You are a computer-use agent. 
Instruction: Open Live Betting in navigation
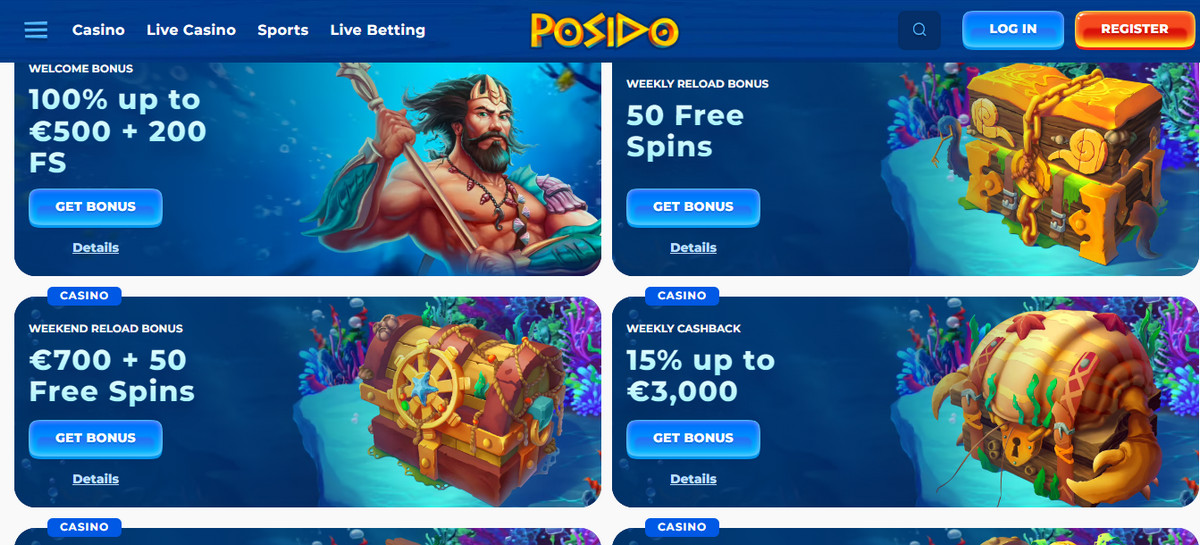378,30
